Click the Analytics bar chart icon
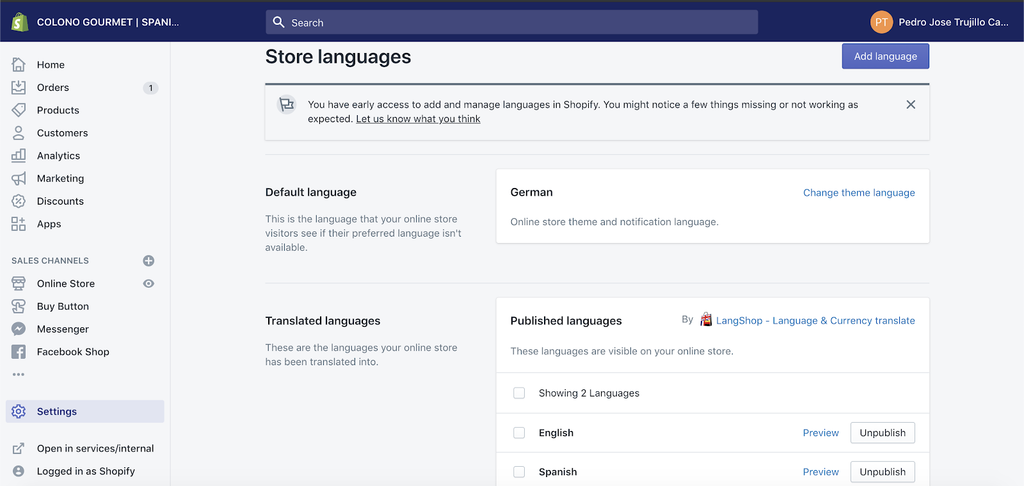Image resolution: width=1024 pixels, height=486 pixels. (18, 156)
